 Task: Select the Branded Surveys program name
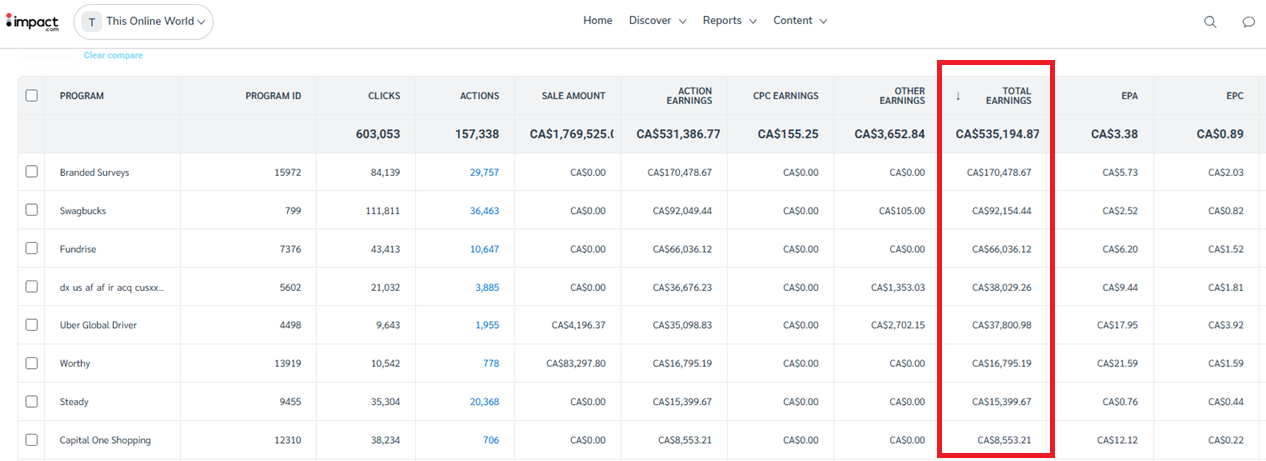coord(94,173)
